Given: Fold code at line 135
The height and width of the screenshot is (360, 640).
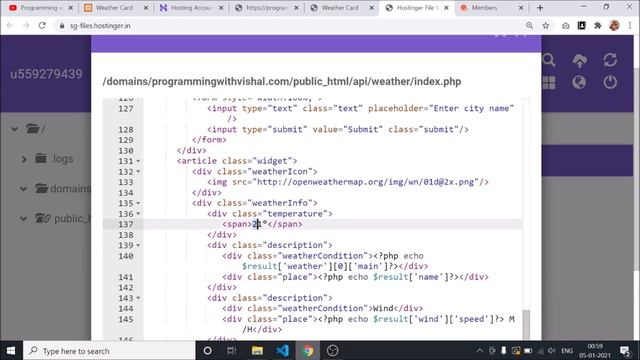Looking at the screenshot, I should pos(138,203).
